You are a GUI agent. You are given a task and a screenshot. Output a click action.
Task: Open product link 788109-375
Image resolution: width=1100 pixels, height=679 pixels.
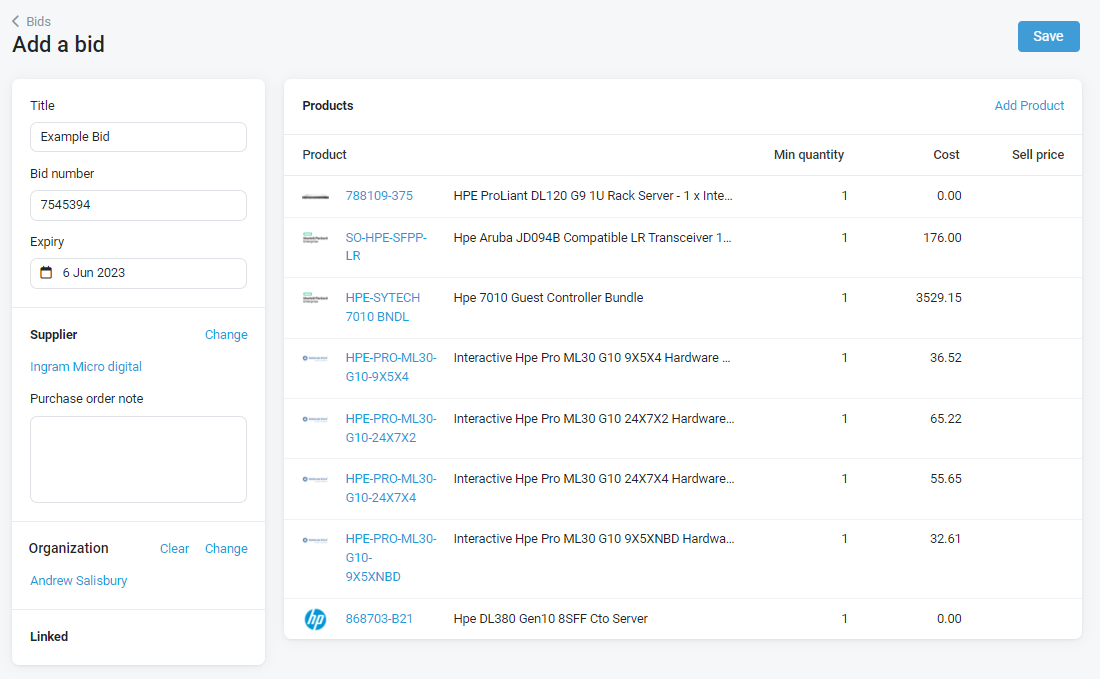tap(379, 196)
